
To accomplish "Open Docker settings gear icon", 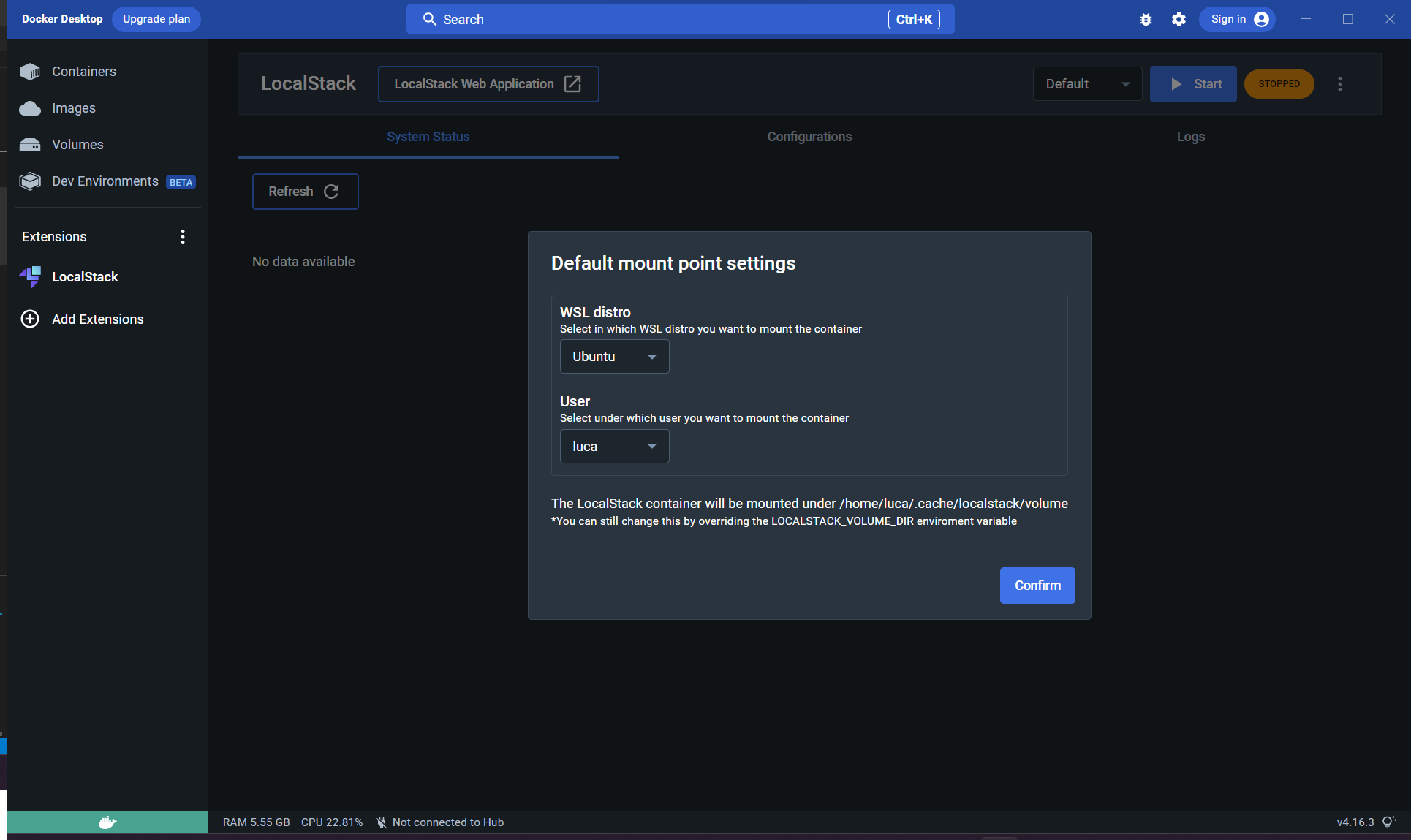I will pyautogui.click(x=1179, y=20).
